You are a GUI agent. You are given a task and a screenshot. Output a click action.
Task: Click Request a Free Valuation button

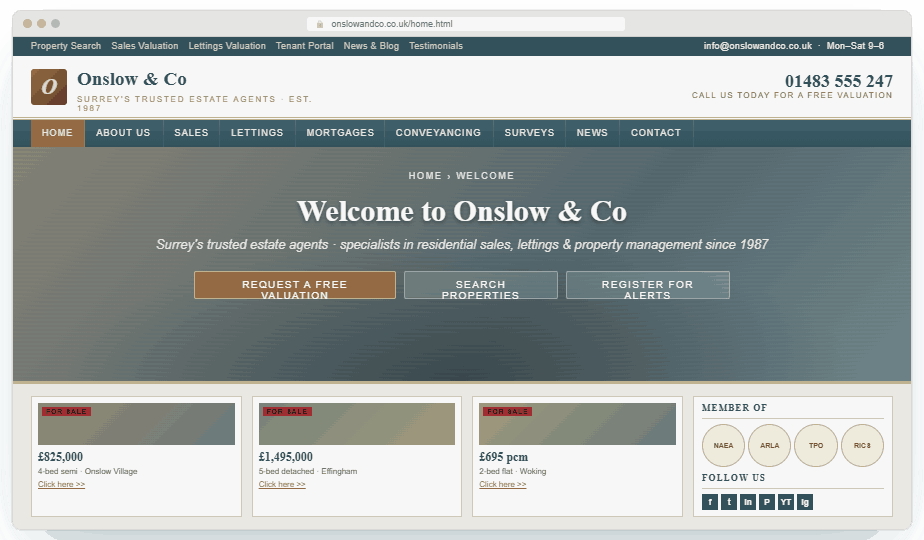[x=295, y=285]
